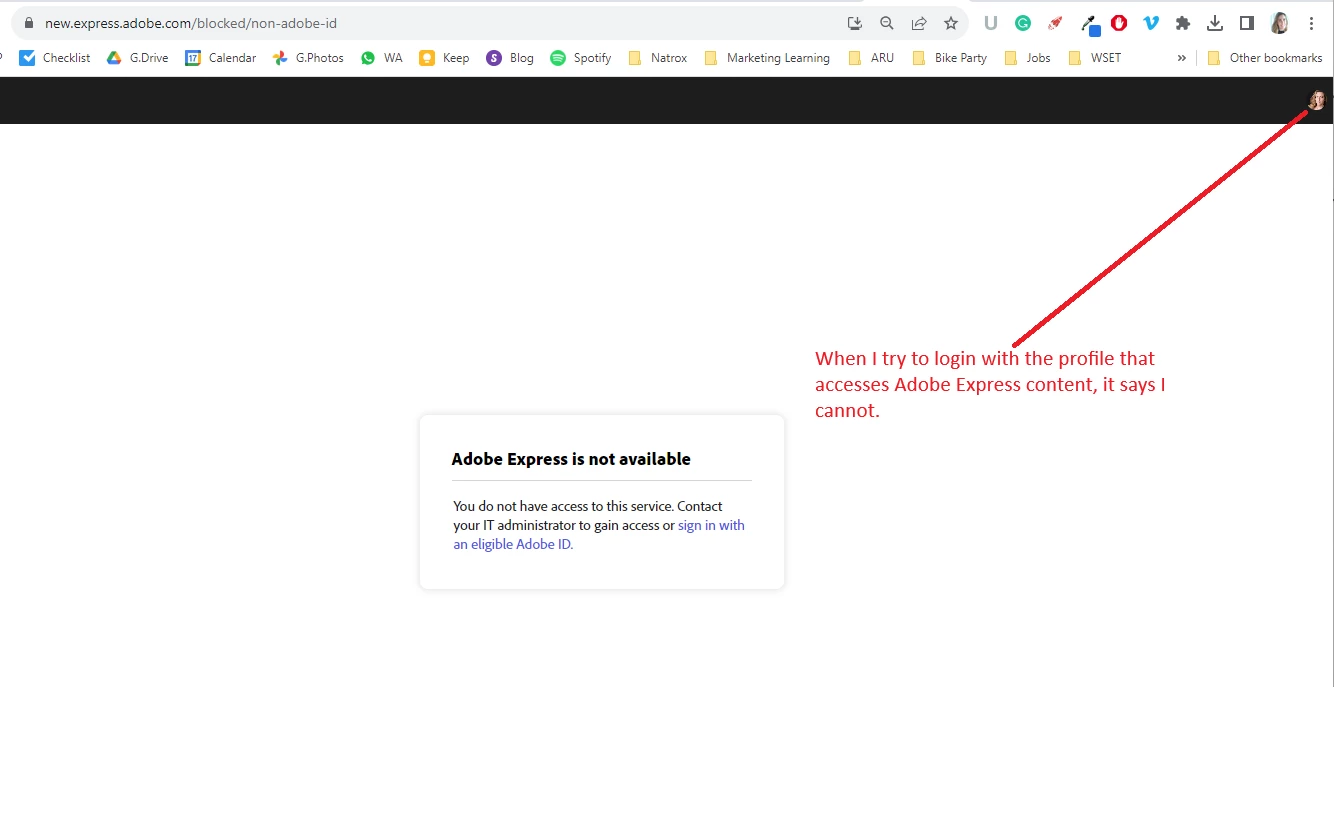Open the color picker eyedropper extension
Viewport: 1334px width, 833px height.
tap(1090, 24)
